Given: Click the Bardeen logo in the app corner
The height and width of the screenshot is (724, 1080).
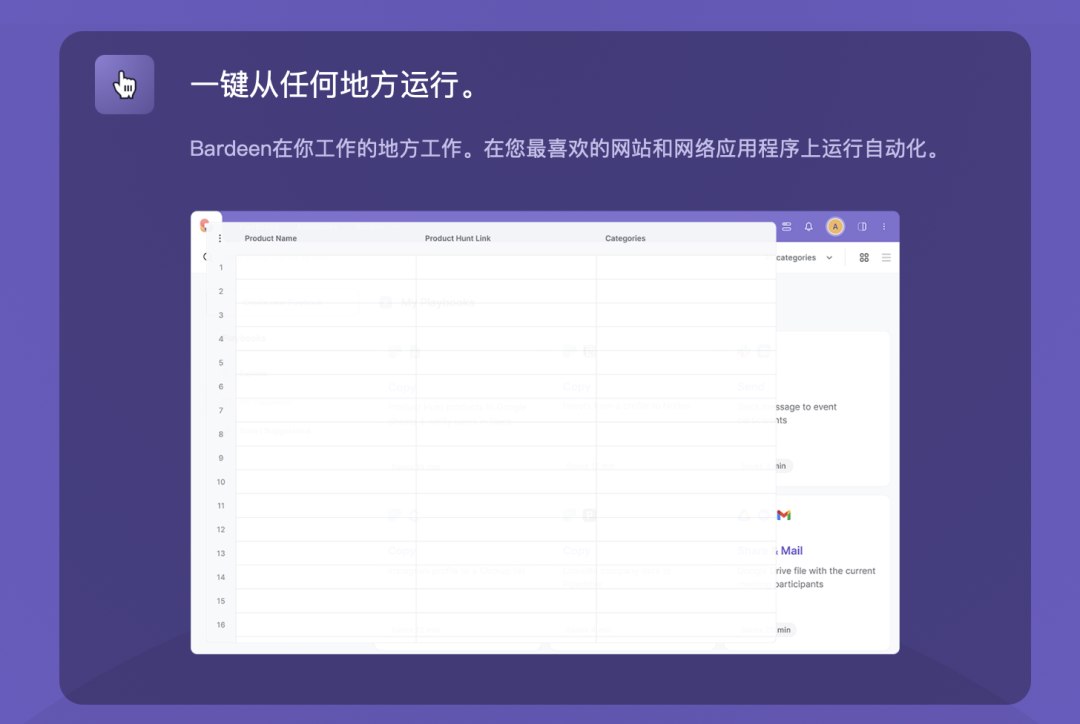Looking at the screenshot, I should (x=204, y=225).
